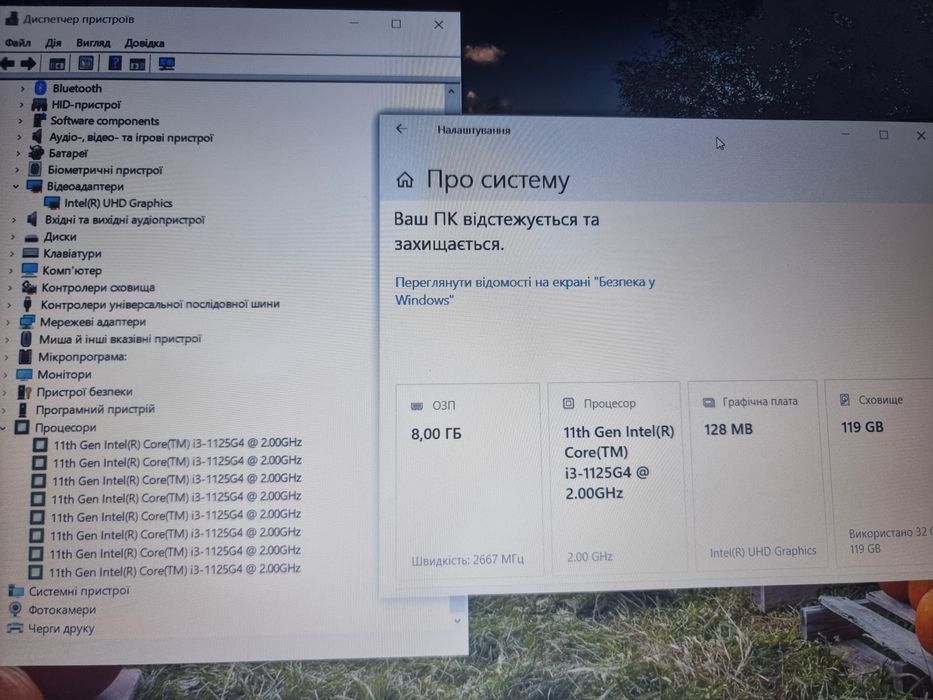Maximize the Налаштування window

click(x=884, y=135)
